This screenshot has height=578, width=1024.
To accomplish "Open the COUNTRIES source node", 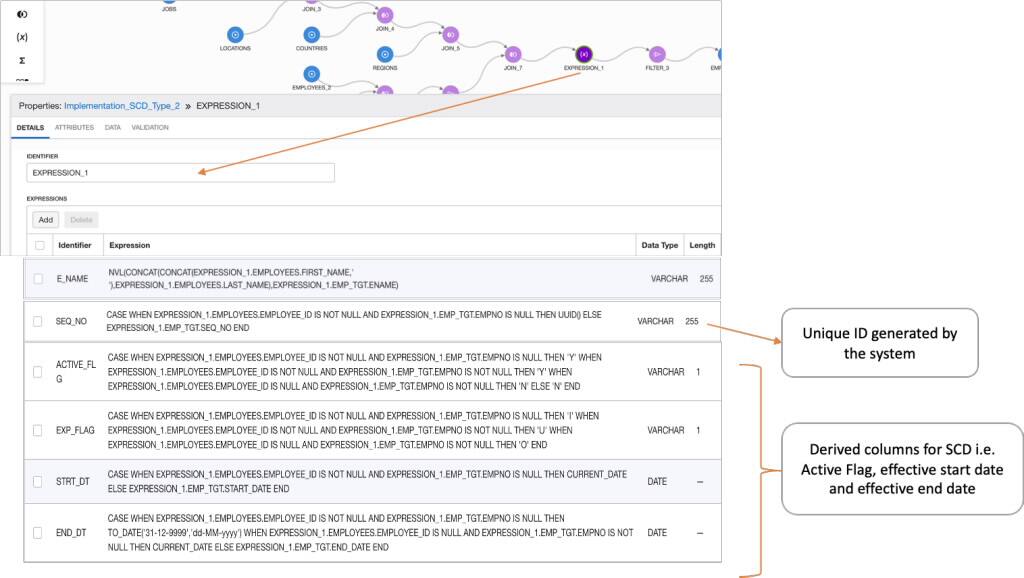I will (311, 34).
